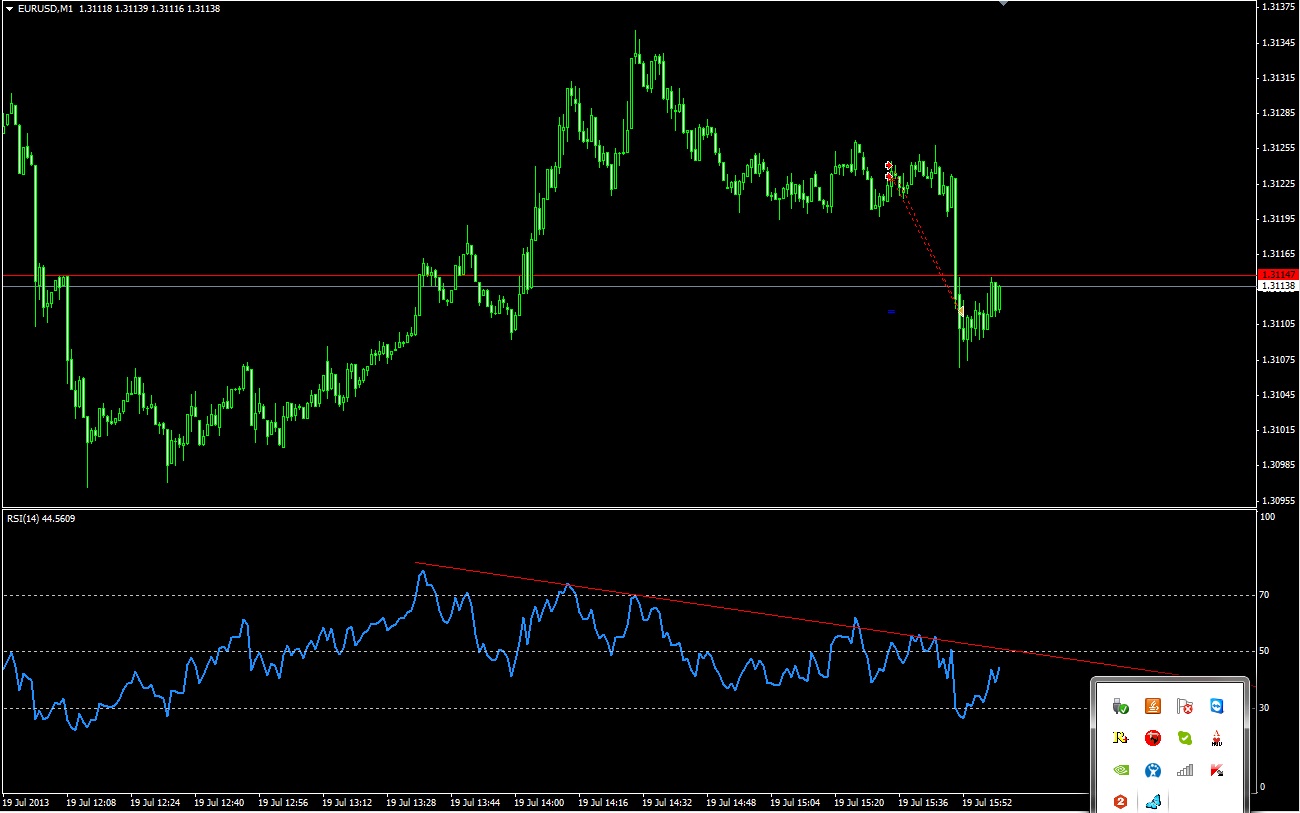Click the ace card HUD tray icon
1300x813 pixels.
coord(1217,739)
